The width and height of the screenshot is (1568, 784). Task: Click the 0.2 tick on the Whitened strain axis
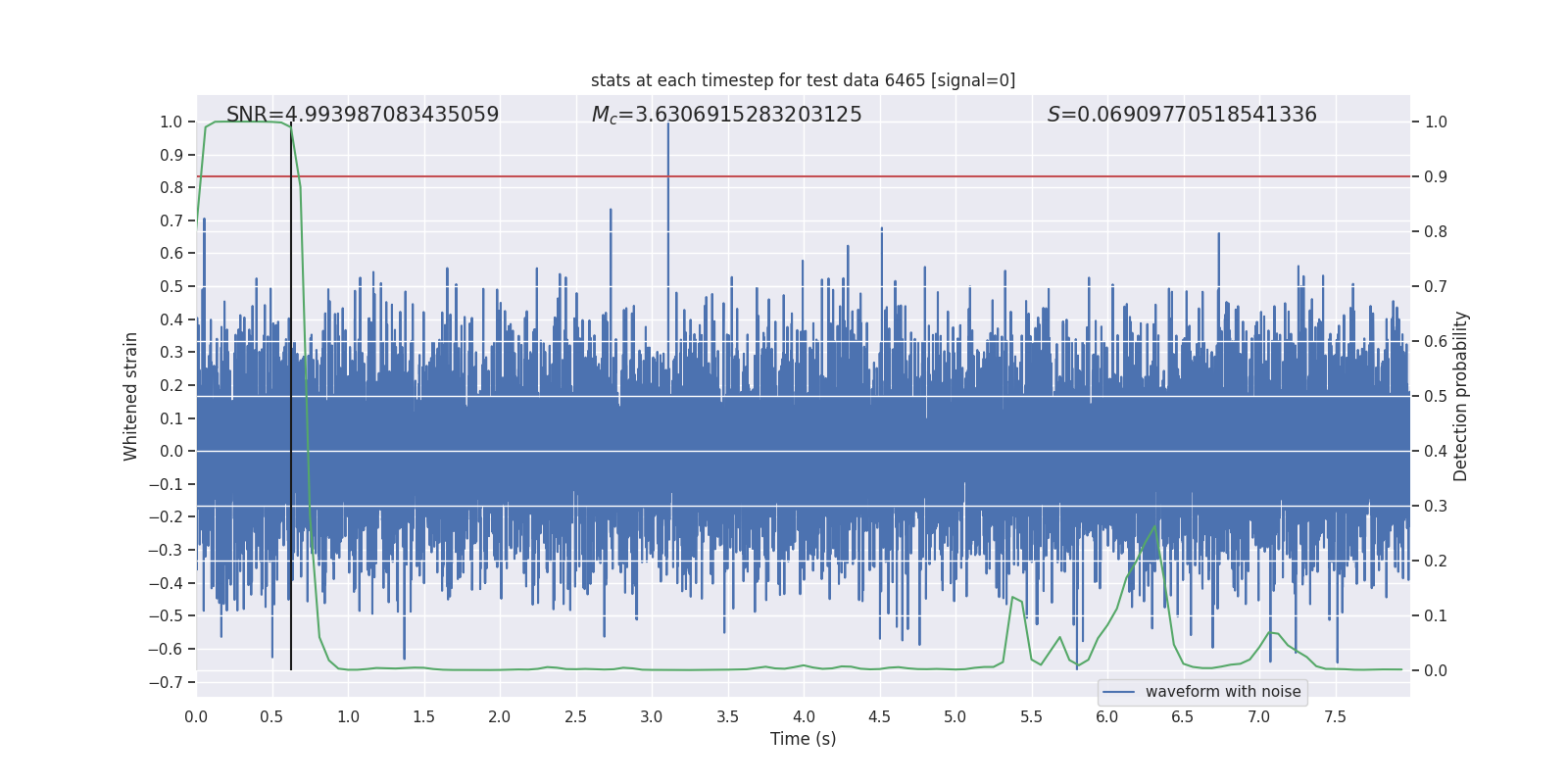click(171, 385)
